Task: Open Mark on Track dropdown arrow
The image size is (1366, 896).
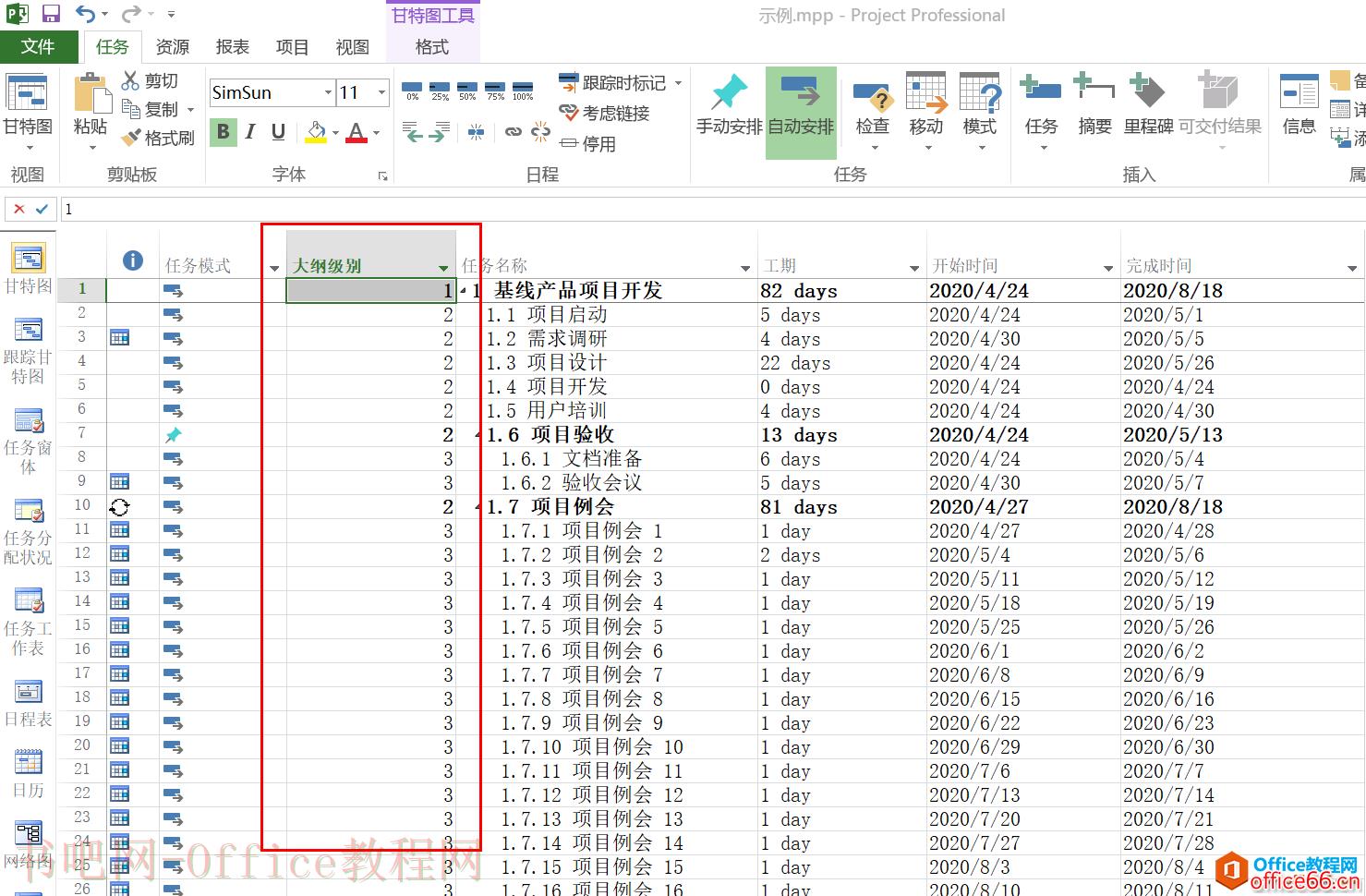Action: tap(678, 83)
